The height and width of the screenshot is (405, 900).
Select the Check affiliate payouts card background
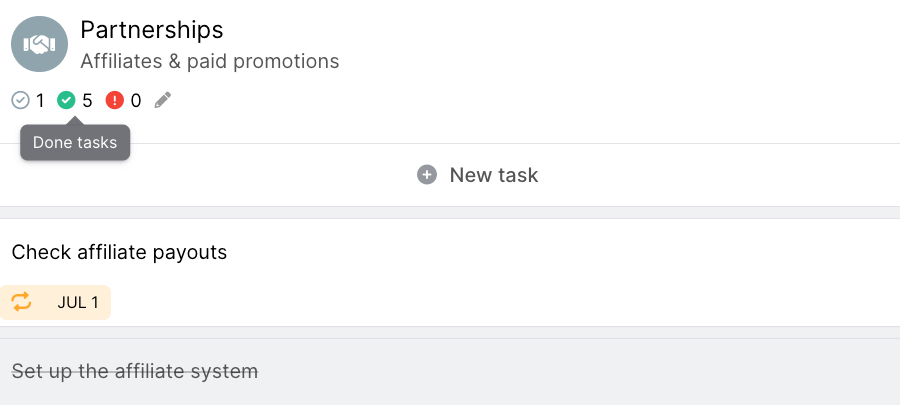coord(450,272)
